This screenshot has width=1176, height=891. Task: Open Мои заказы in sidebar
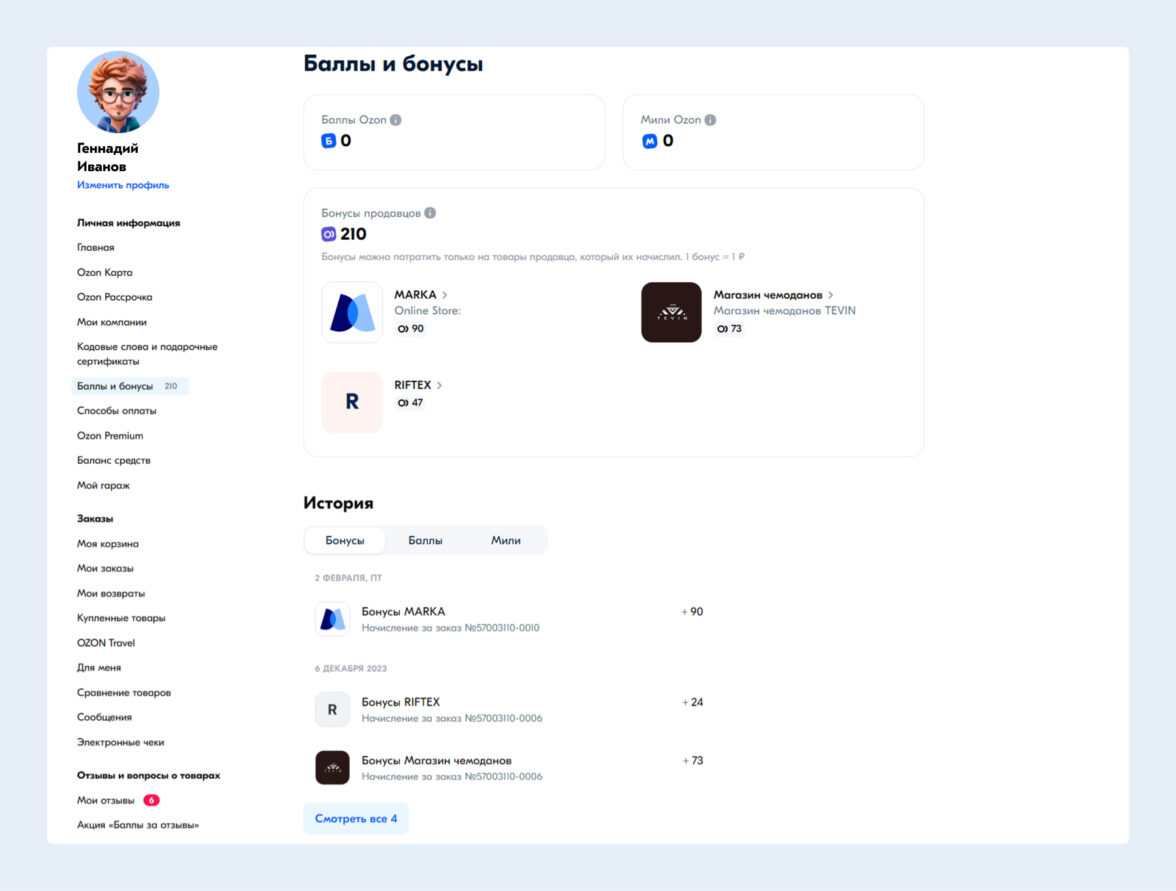coord(105,568)
